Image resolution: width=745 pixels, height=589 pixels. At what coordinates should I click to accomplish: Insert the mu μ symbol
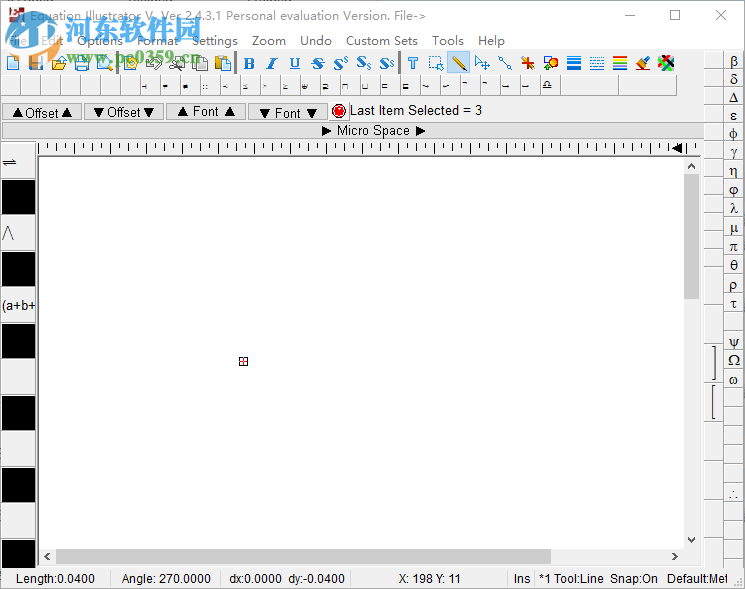pos(734,228)
